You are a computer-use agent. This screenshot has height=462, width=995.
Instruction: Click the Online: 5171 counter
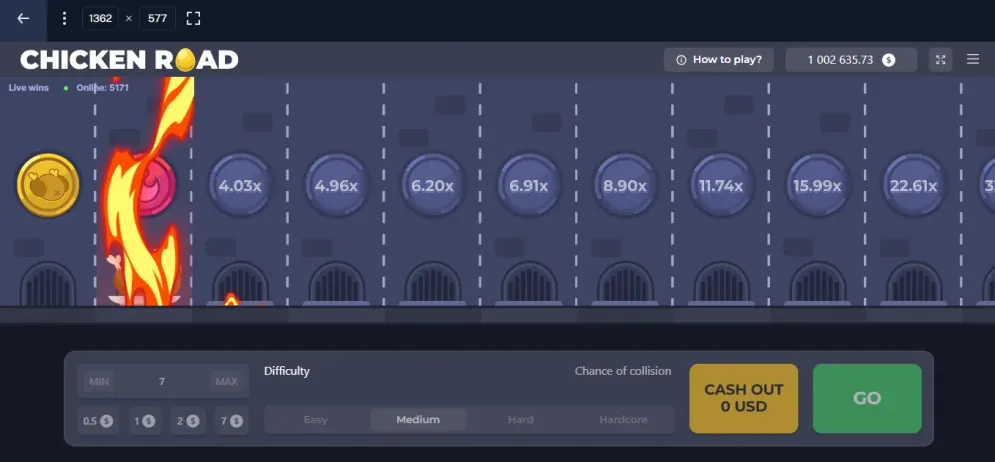pos(102,88)
